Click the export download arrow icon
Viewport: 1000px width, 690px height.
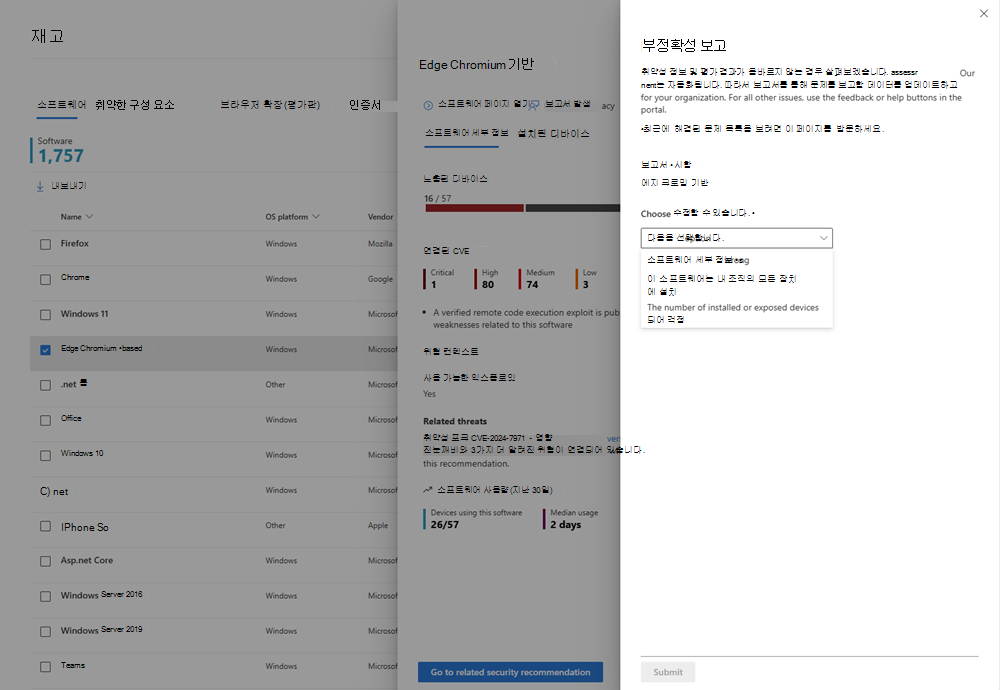click(40, 186)
